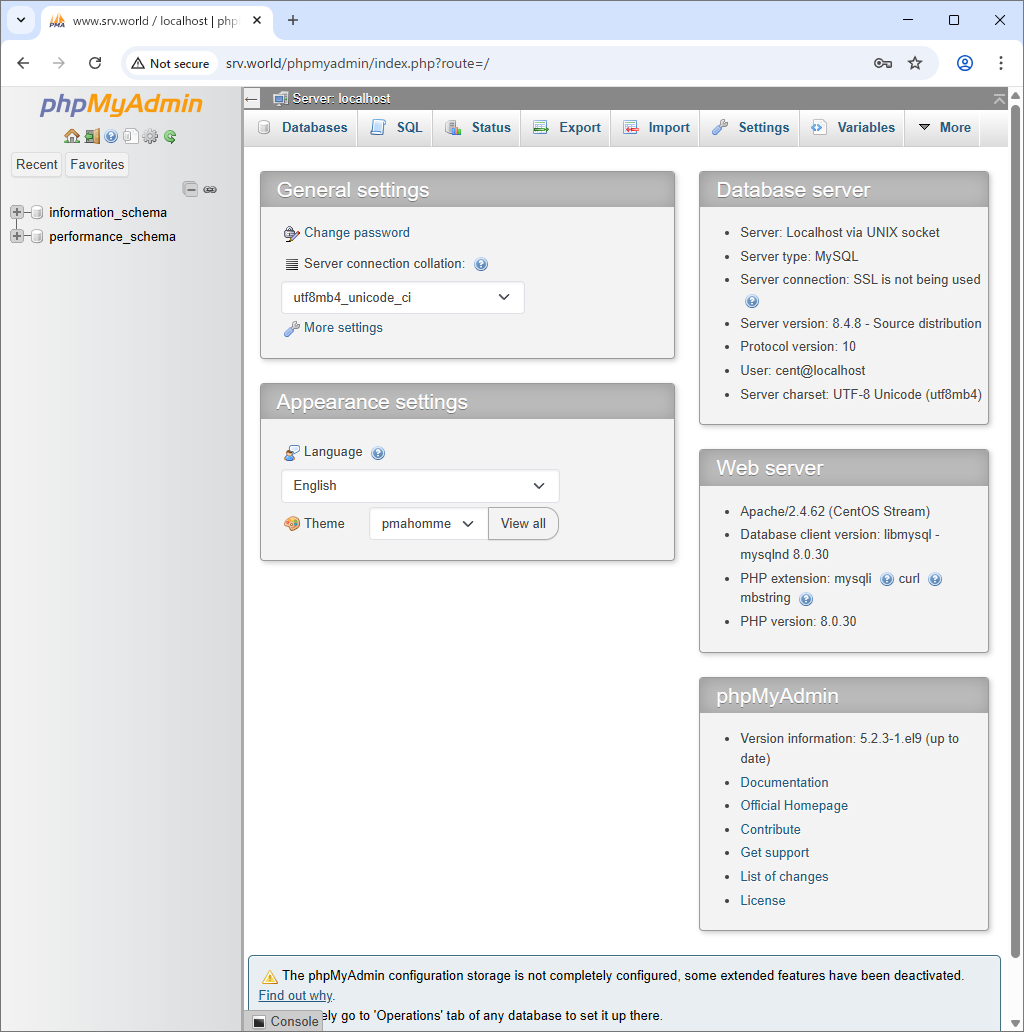Bookmark this page with star icon
The width and height of the screenshot is (1024, 1032).
click(915, 63)
